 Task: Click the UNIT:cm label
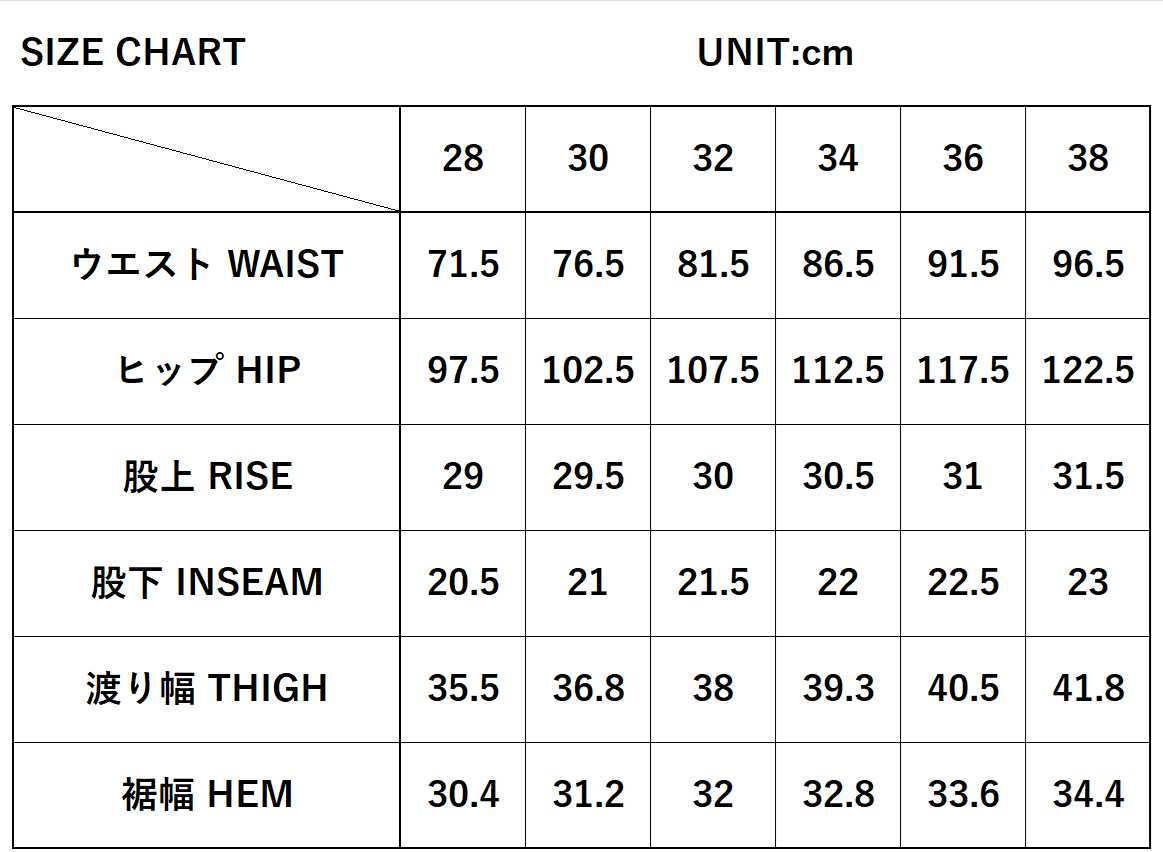coord(775,53)
